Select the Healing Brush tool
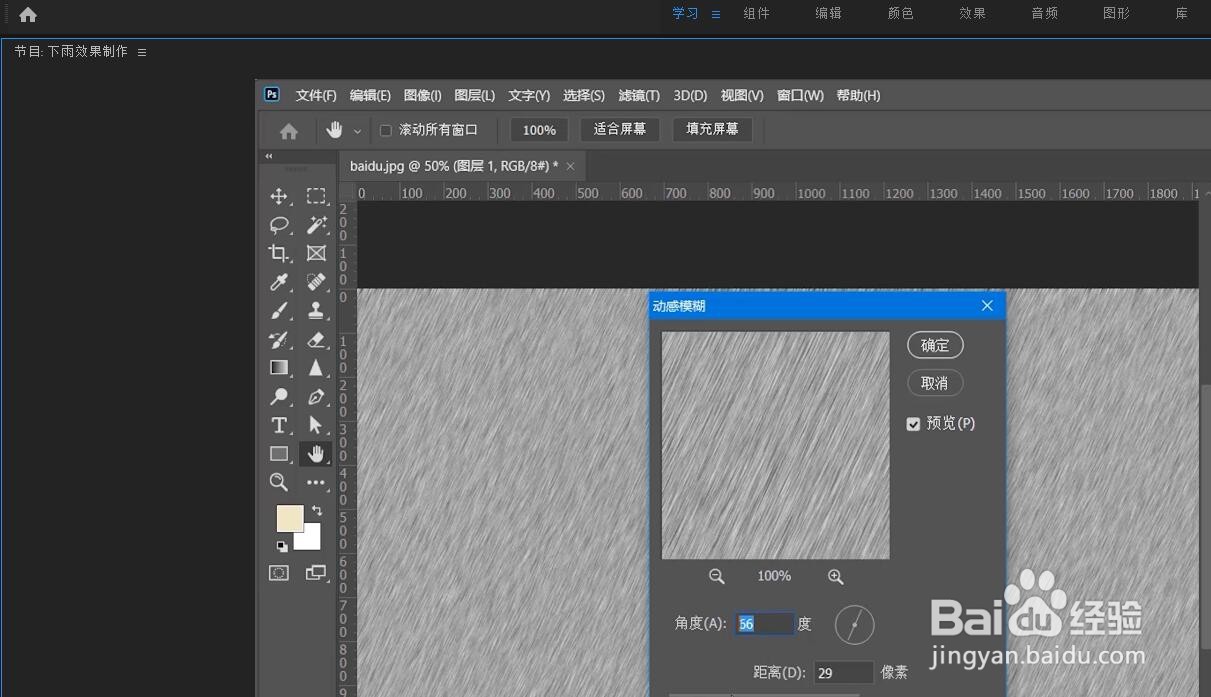This screenshot has width=1211, height=697. point(316,282)
